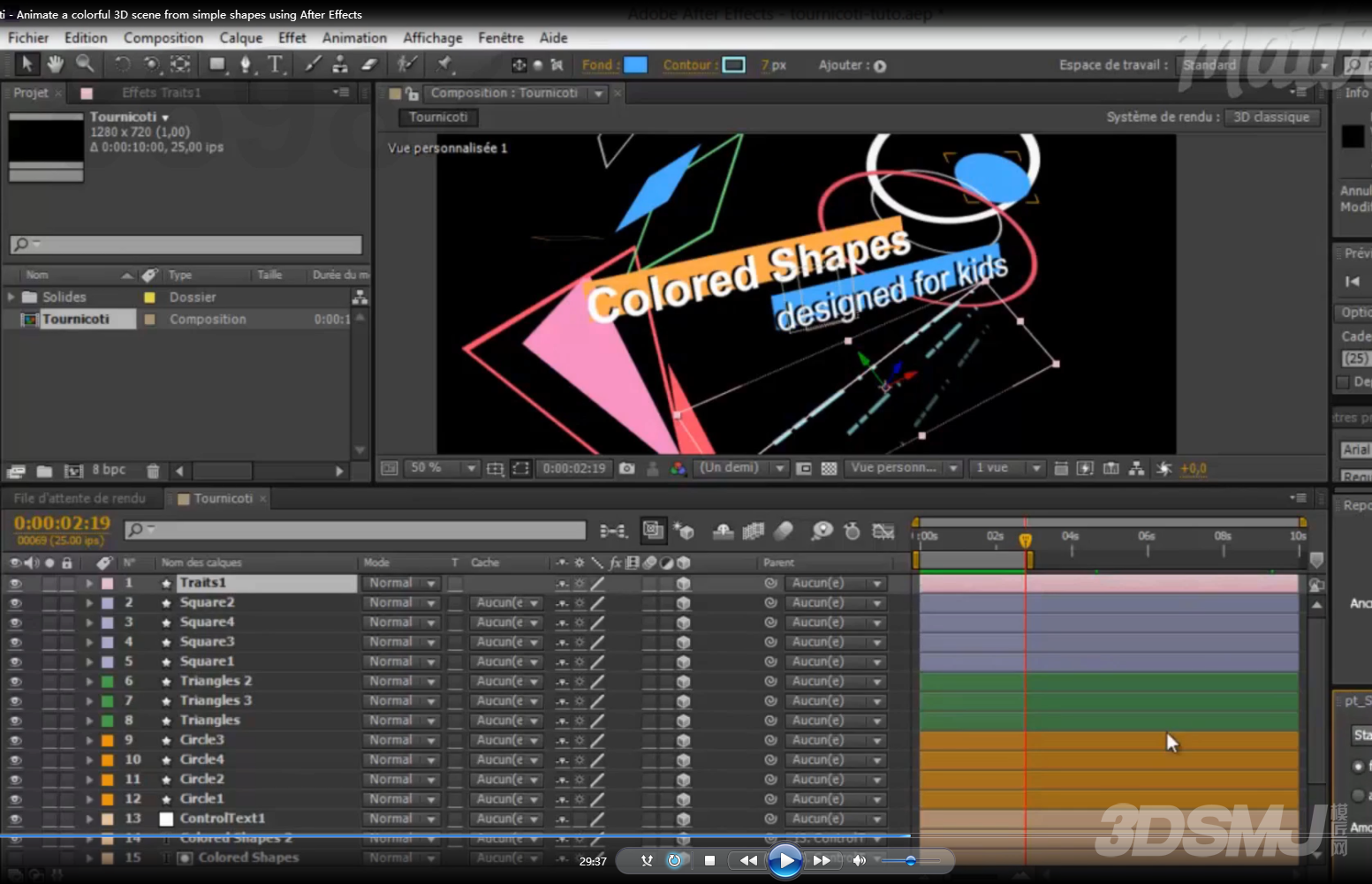1372x884 pixels.
Task: Click the timeline layer search field
Action: pyautogui.click(x=355, y=530)
